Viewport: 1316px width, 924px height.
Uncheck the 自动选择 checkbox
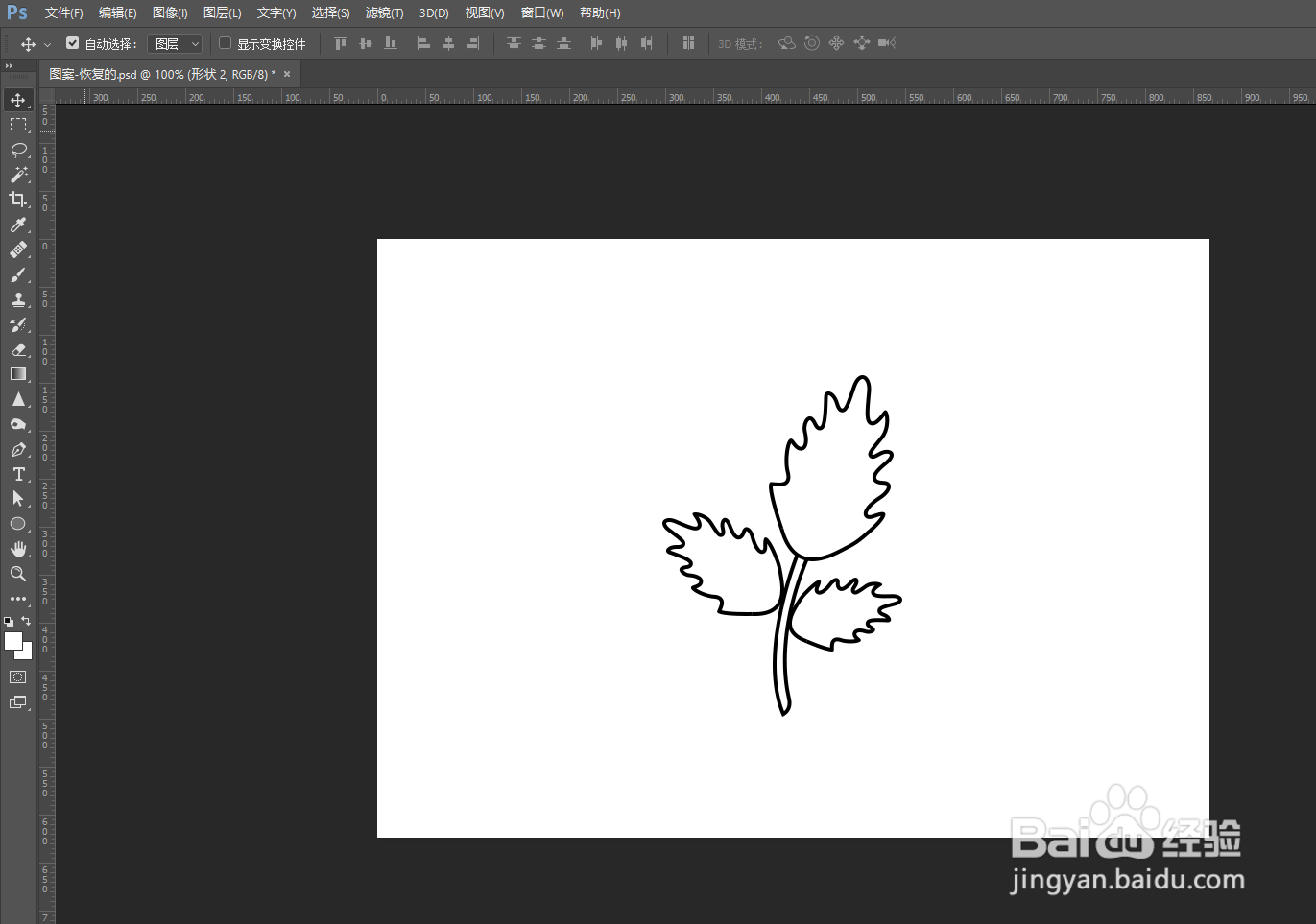coord(72,43)
